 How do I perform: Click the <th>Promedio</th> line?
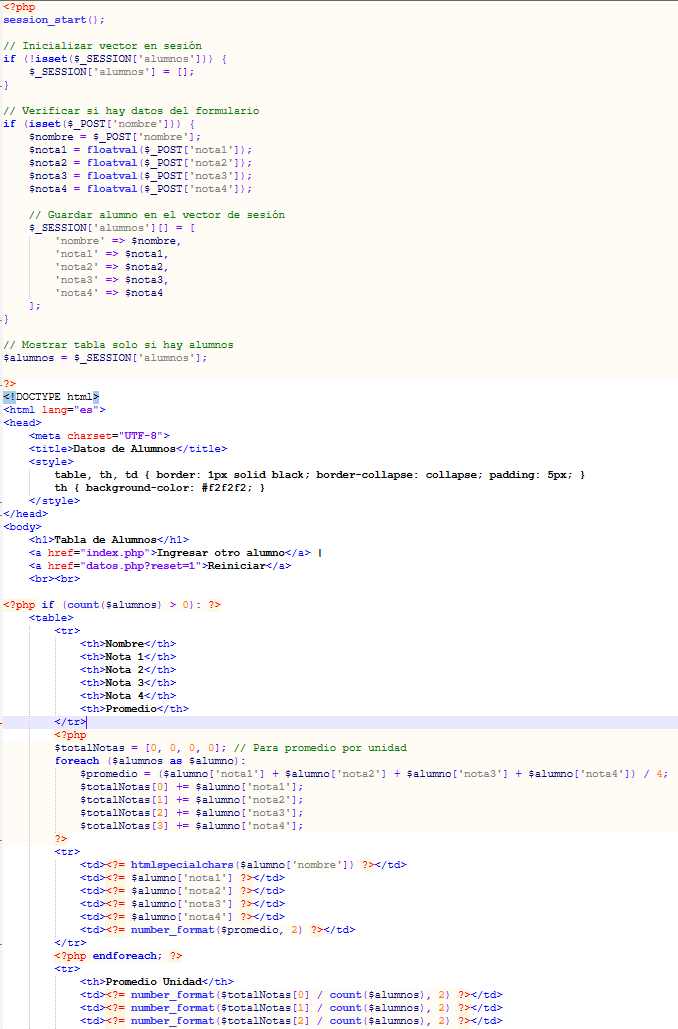135,709
